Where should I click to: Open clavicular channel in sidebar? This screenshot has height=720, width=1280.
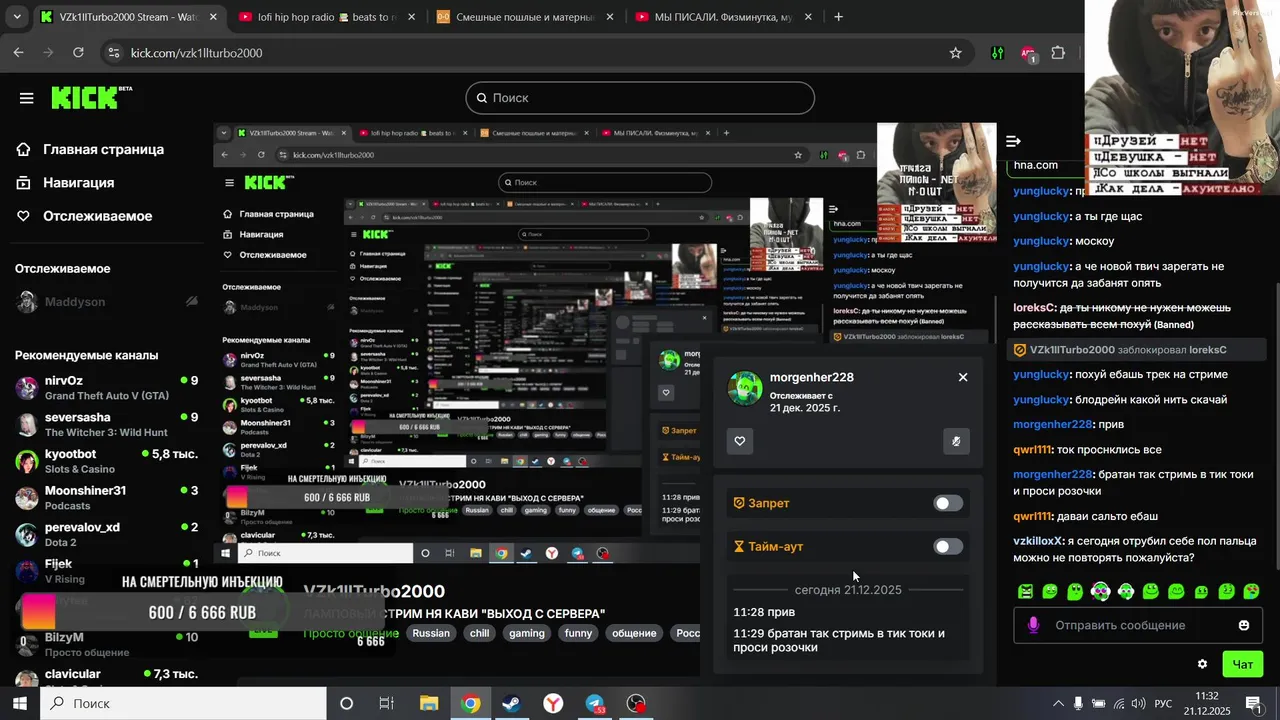coord(105,675)
